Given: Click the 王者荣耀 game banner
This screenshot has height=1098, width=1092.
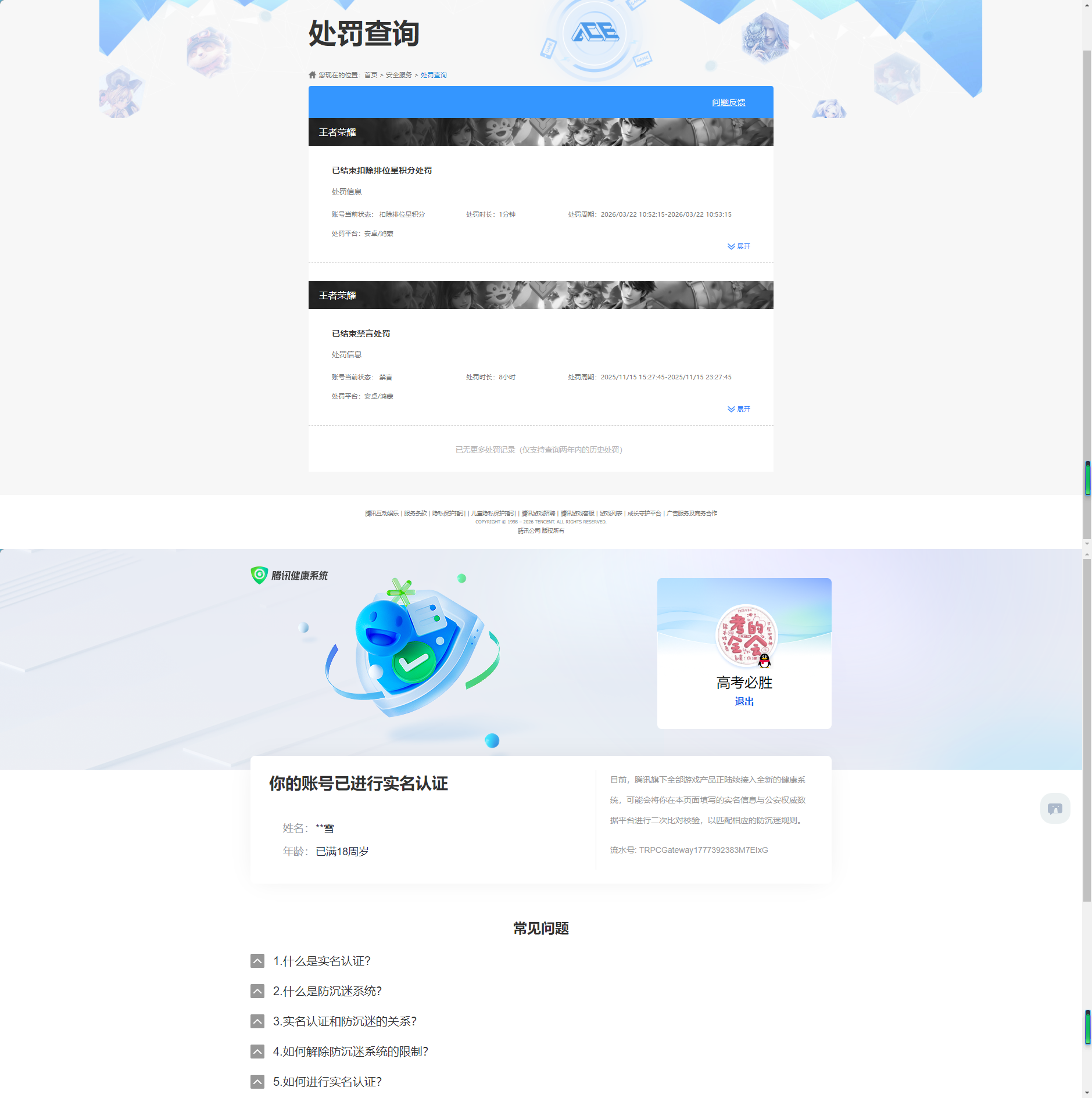Looking at the screenshot, I should tap(540, 132).
